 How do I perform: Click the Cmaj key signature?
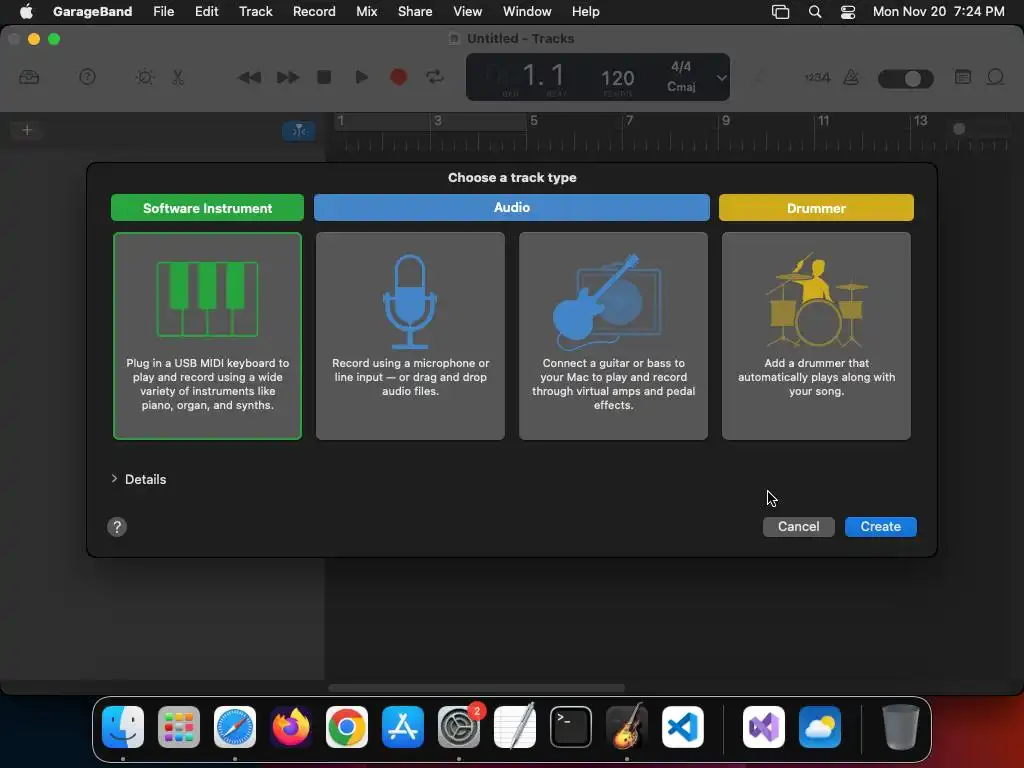[x=680, y=86]
